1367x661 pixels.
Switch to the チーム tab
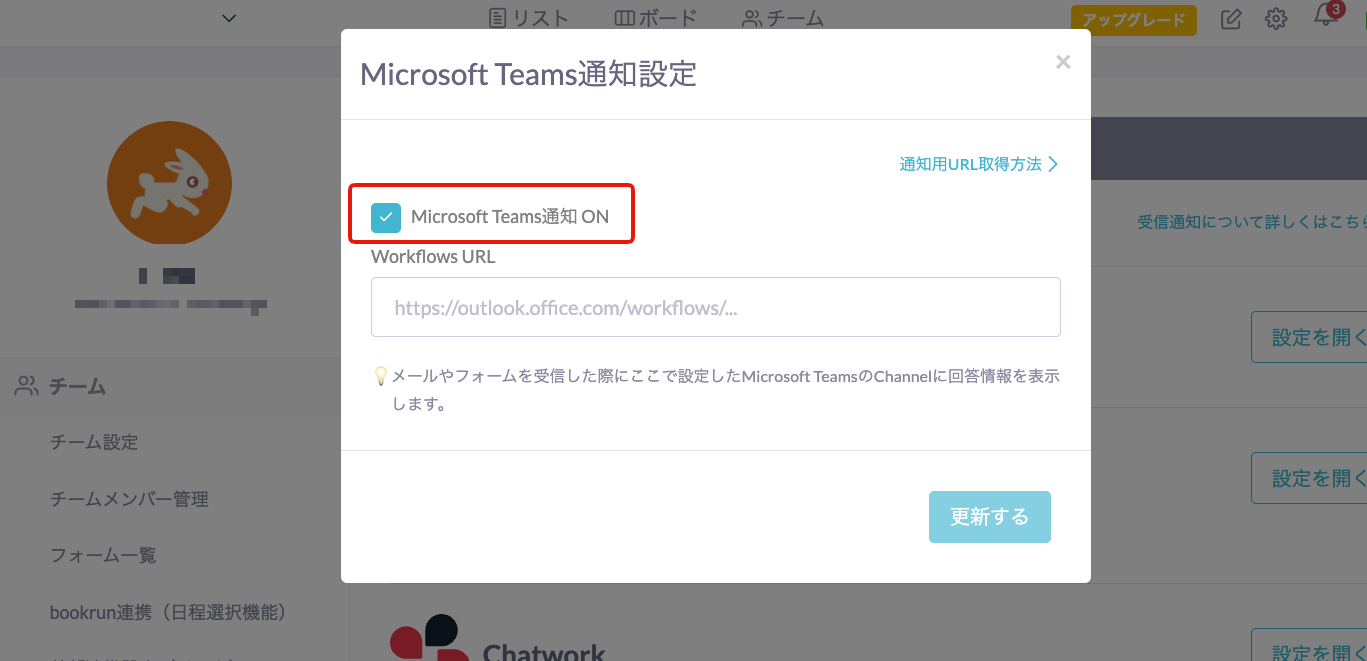click(783, 18)
